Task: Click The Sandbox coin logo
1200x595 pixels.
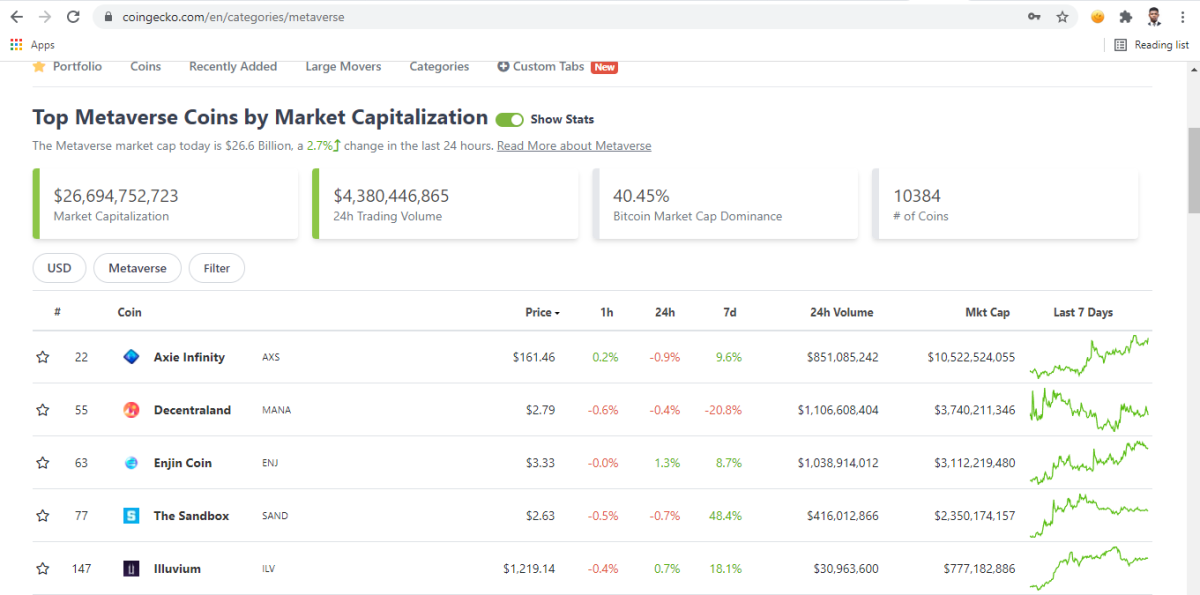Action: click(x=131, y=516)
